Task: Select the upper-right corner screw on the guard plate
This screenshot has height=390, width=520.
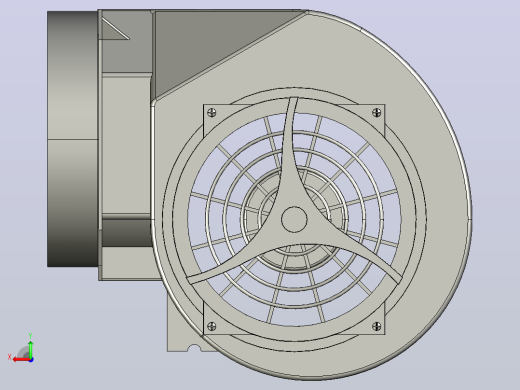Action: (x=376, y=112)
